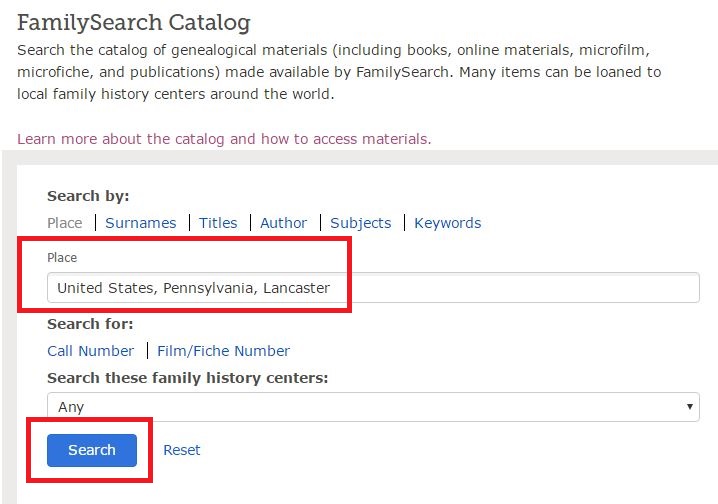Click the catalog description paragraph
The image size is (718, 504).
[x=340, y=72]
